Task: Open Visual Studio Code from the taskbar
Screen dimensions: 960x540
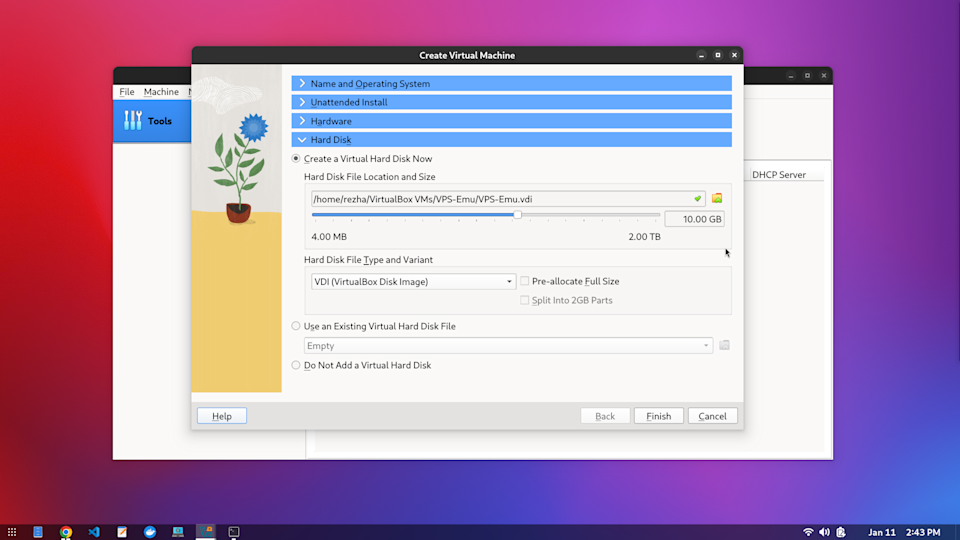Action: pos(94,532)
